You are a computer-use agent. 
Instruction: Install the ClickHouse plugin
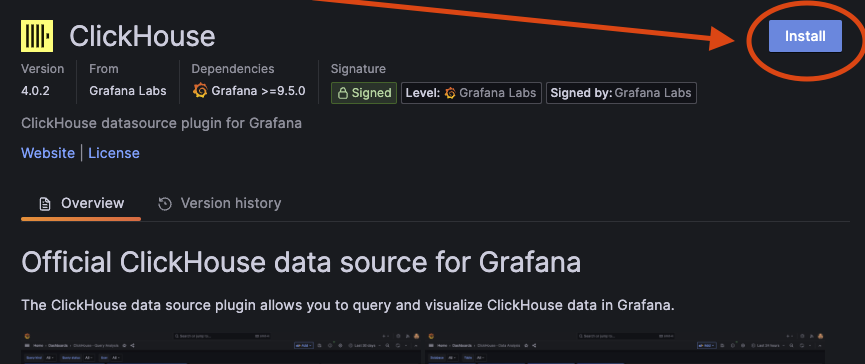[x=805, y=36]
